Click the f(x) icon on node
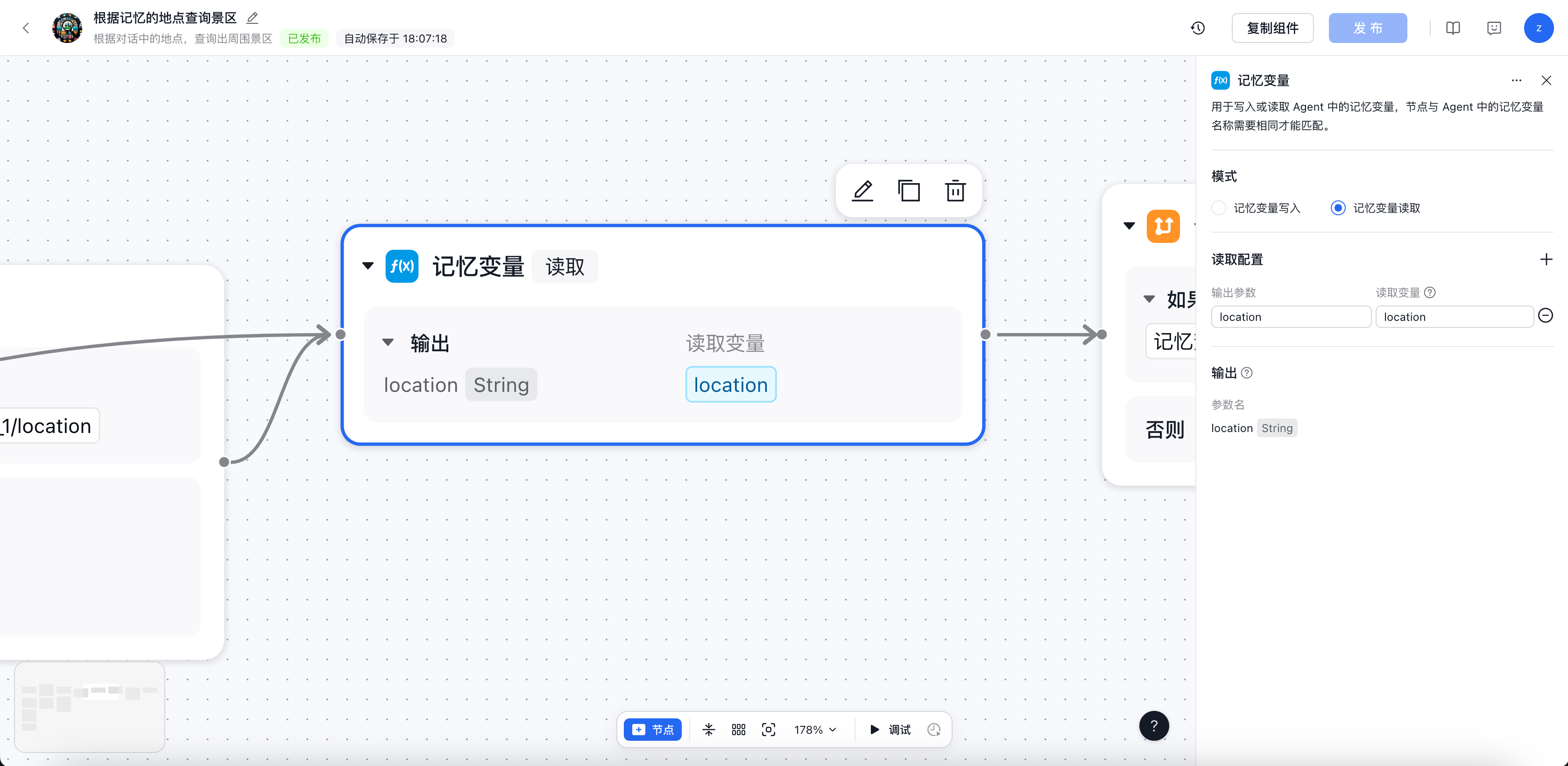The image size is (1568, 766). tap(402, 266)
